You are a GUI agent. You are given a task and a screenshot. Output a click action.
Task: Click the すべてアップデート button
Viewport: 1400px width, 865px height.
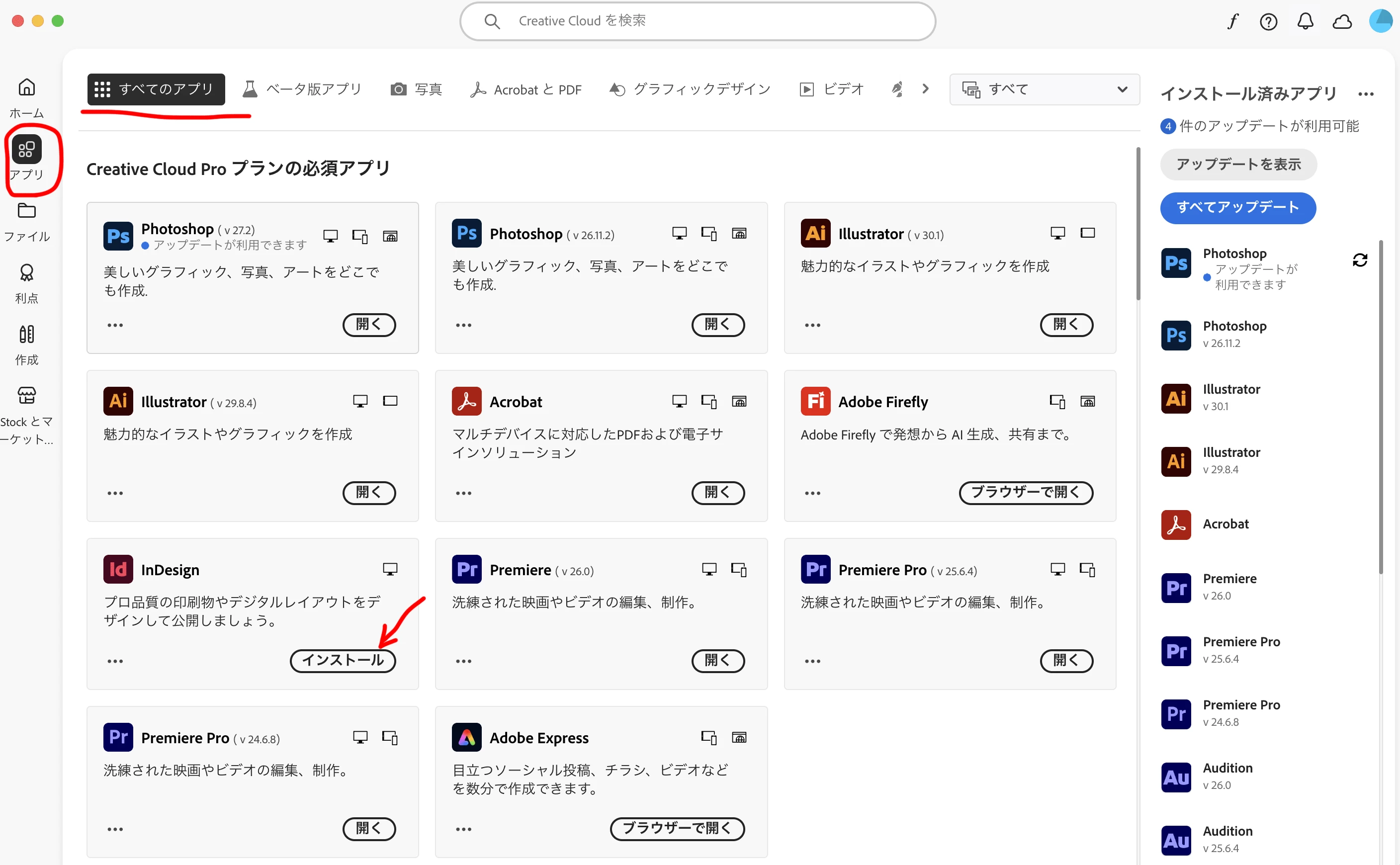point(1237,208)
